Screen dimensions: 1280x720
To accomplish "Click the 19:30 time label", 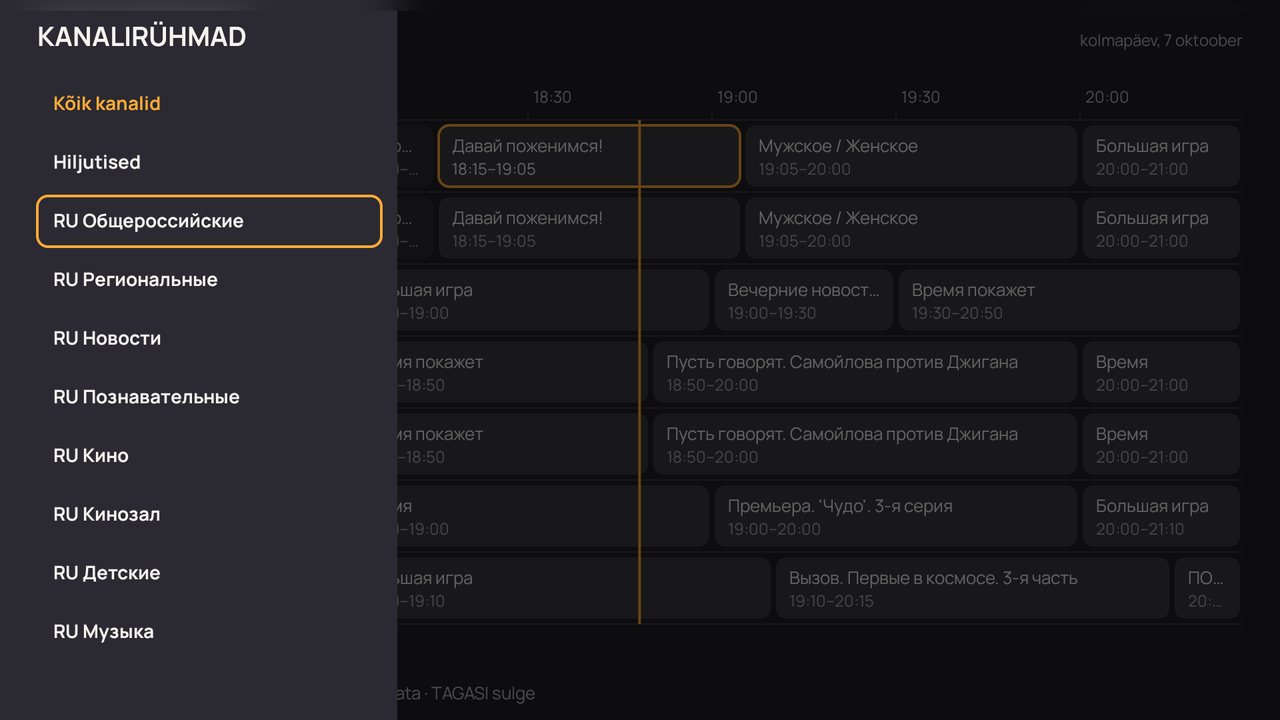I will click(x=920, y=97).
